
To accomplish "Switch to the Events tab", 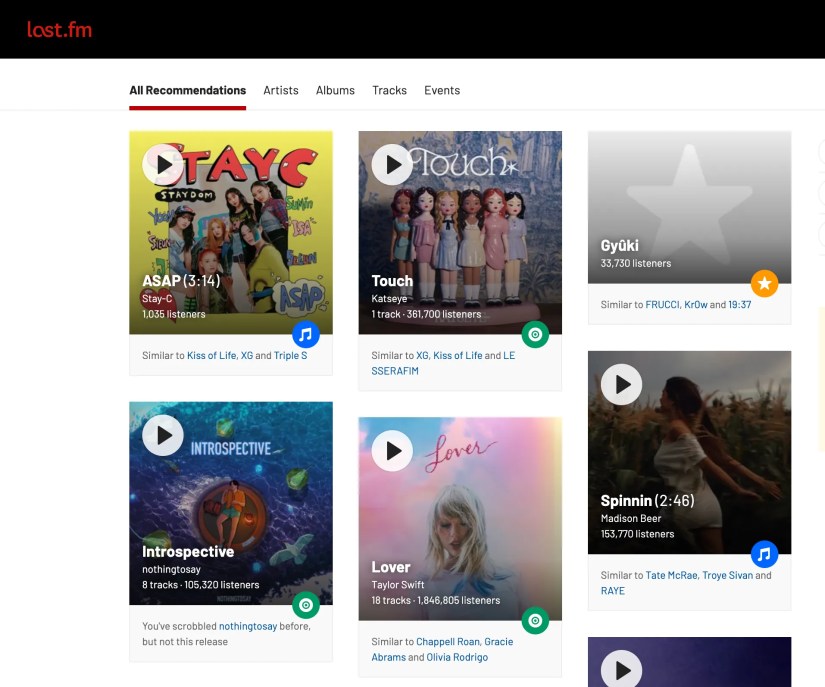I will click(x=442, y=90).
